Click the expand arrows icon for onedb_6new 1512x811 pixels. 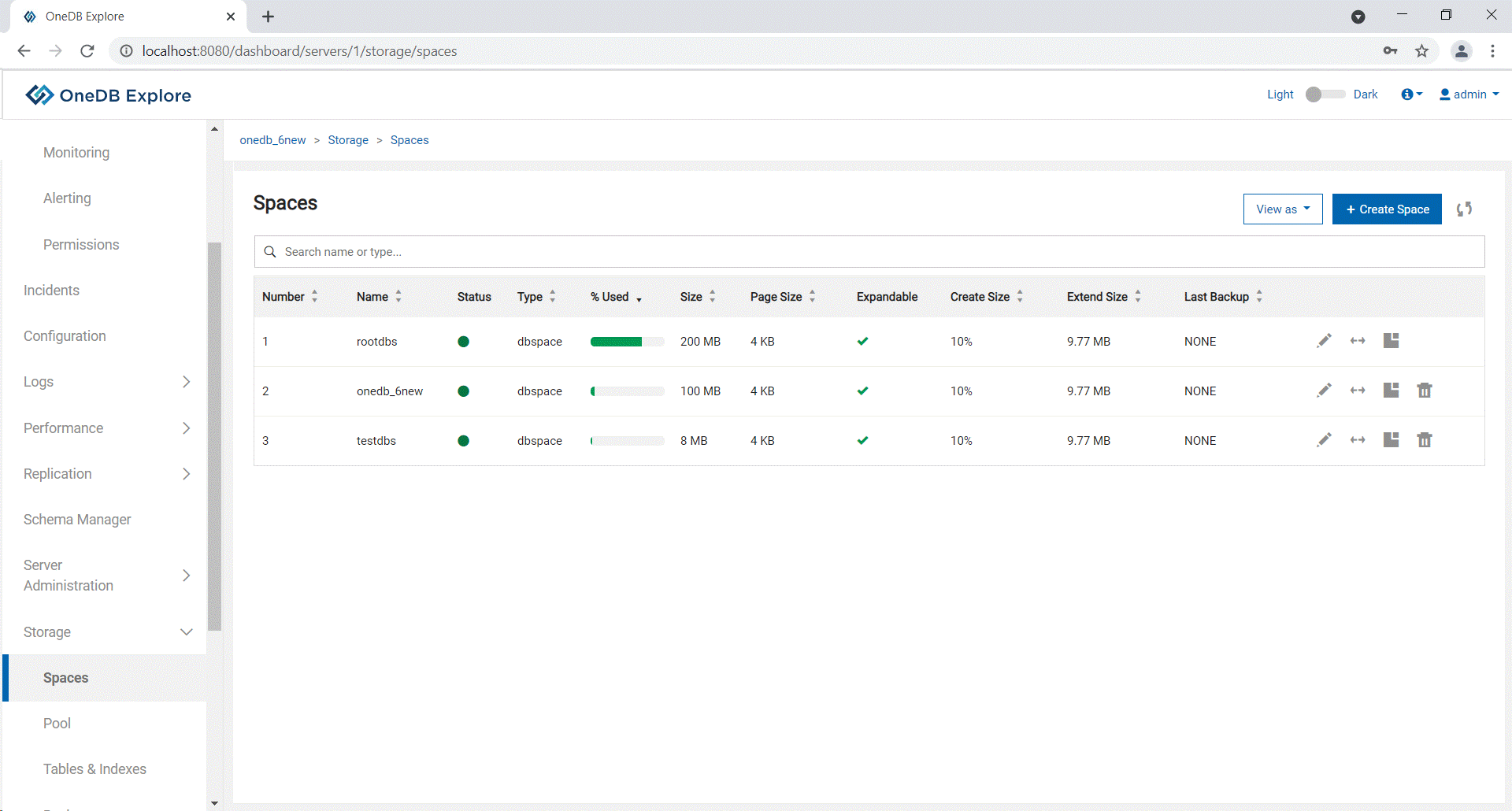pyautogui.click(x=1358, y=391)
